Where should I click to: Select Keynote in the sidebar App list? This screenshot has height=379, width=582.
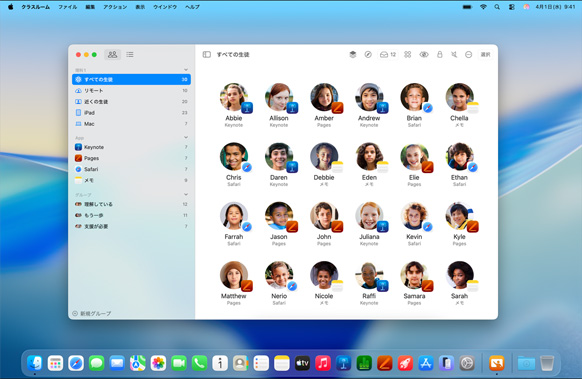(131, 147)
